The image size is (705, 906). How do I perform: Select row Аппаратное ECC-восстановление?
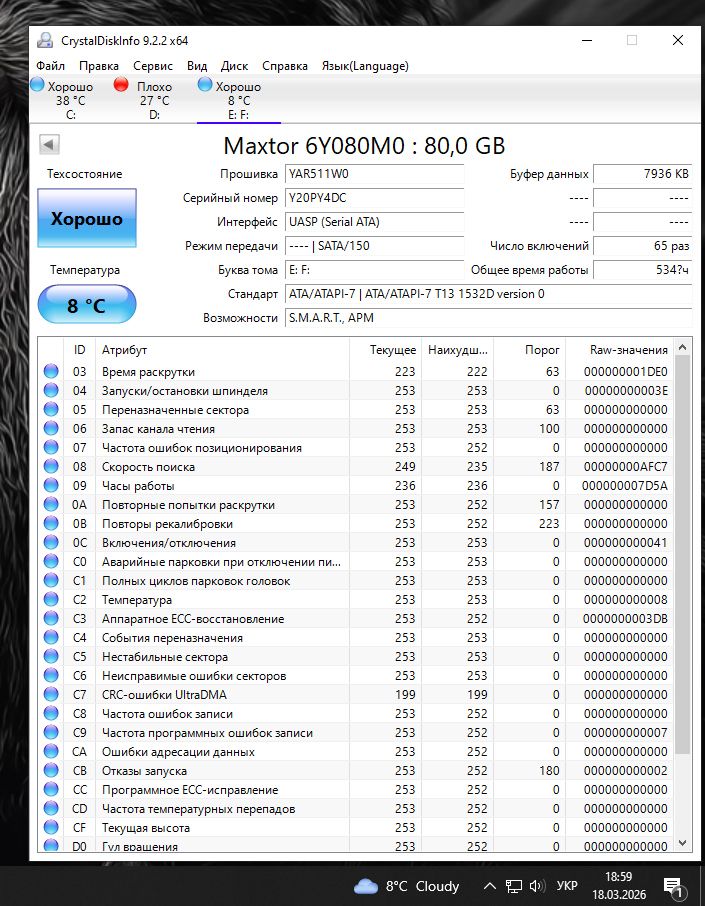point(355,618)
